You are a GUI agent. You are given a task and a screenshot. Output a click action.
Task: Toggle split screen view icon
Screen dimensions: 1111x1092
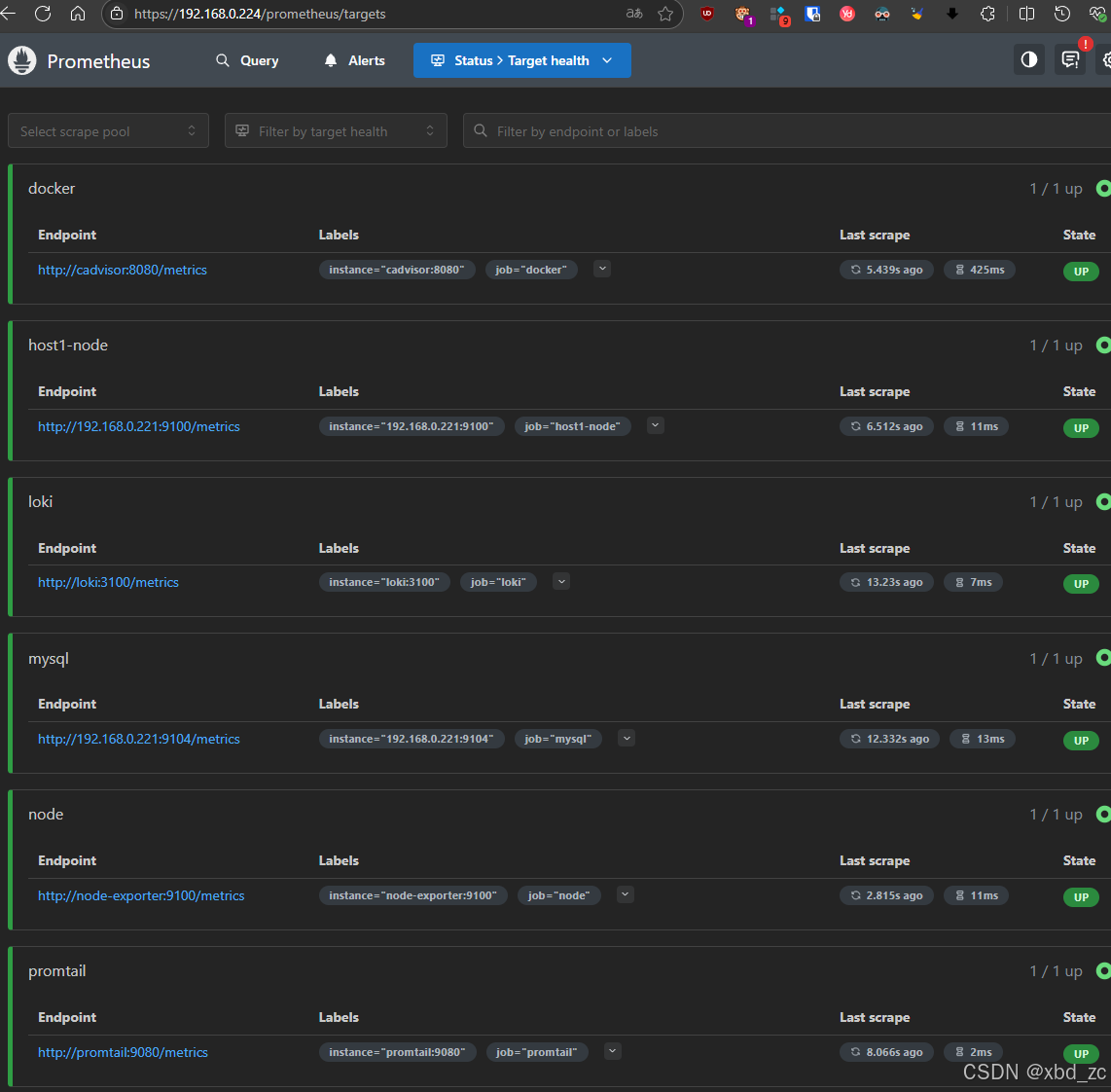click(x=1026, y=14)
